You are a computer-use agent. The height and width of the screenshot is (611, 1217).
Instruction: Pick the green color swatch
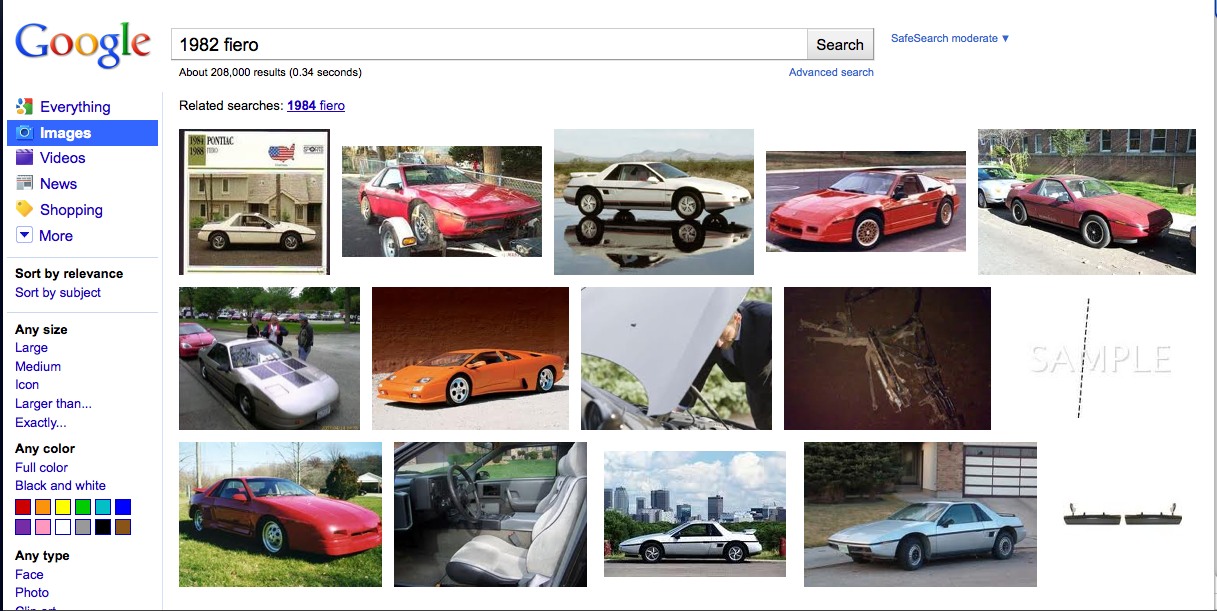tap(83, 507)
